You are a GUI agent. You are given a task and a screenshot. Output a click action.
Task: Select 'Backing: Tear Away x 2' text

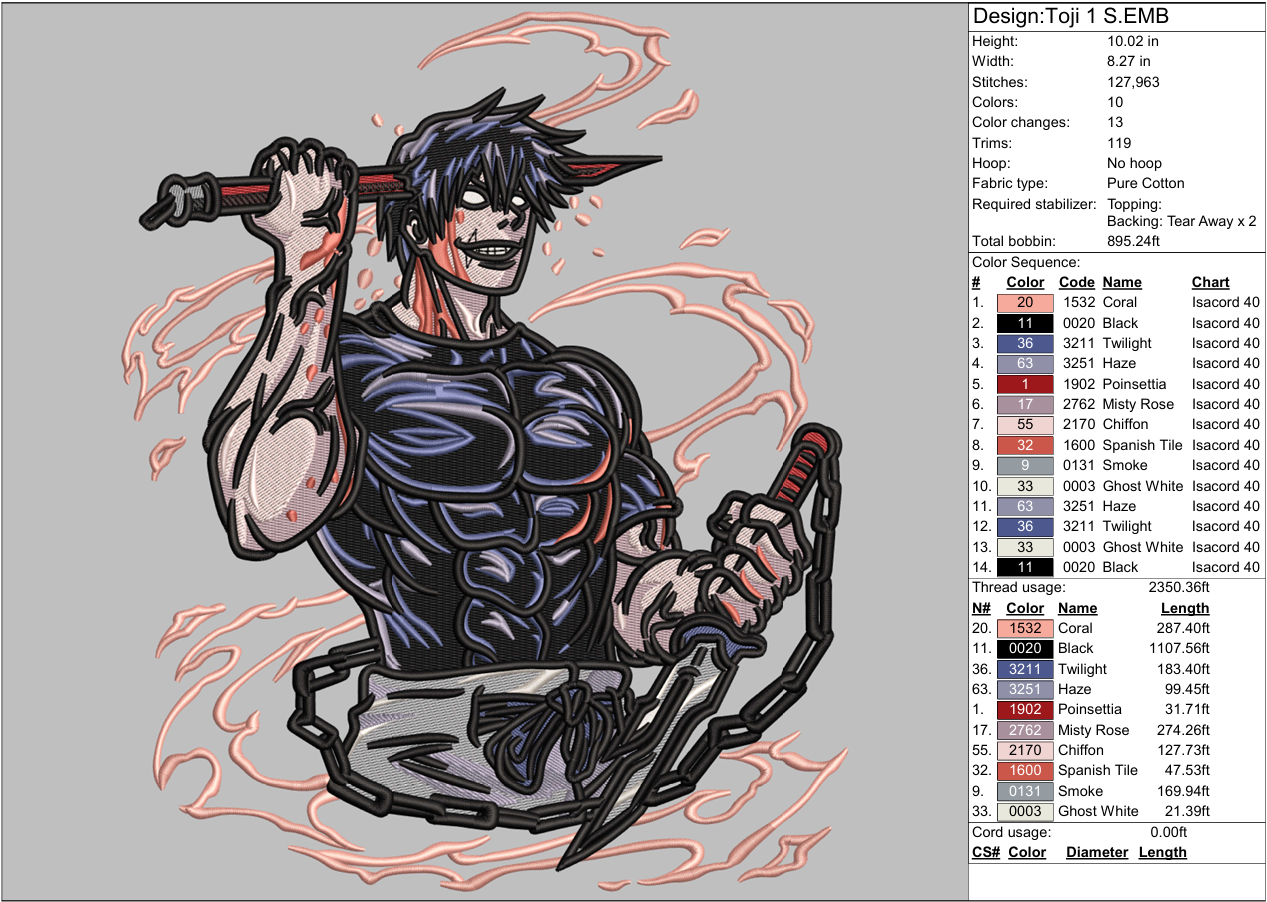coord(1181,221)
